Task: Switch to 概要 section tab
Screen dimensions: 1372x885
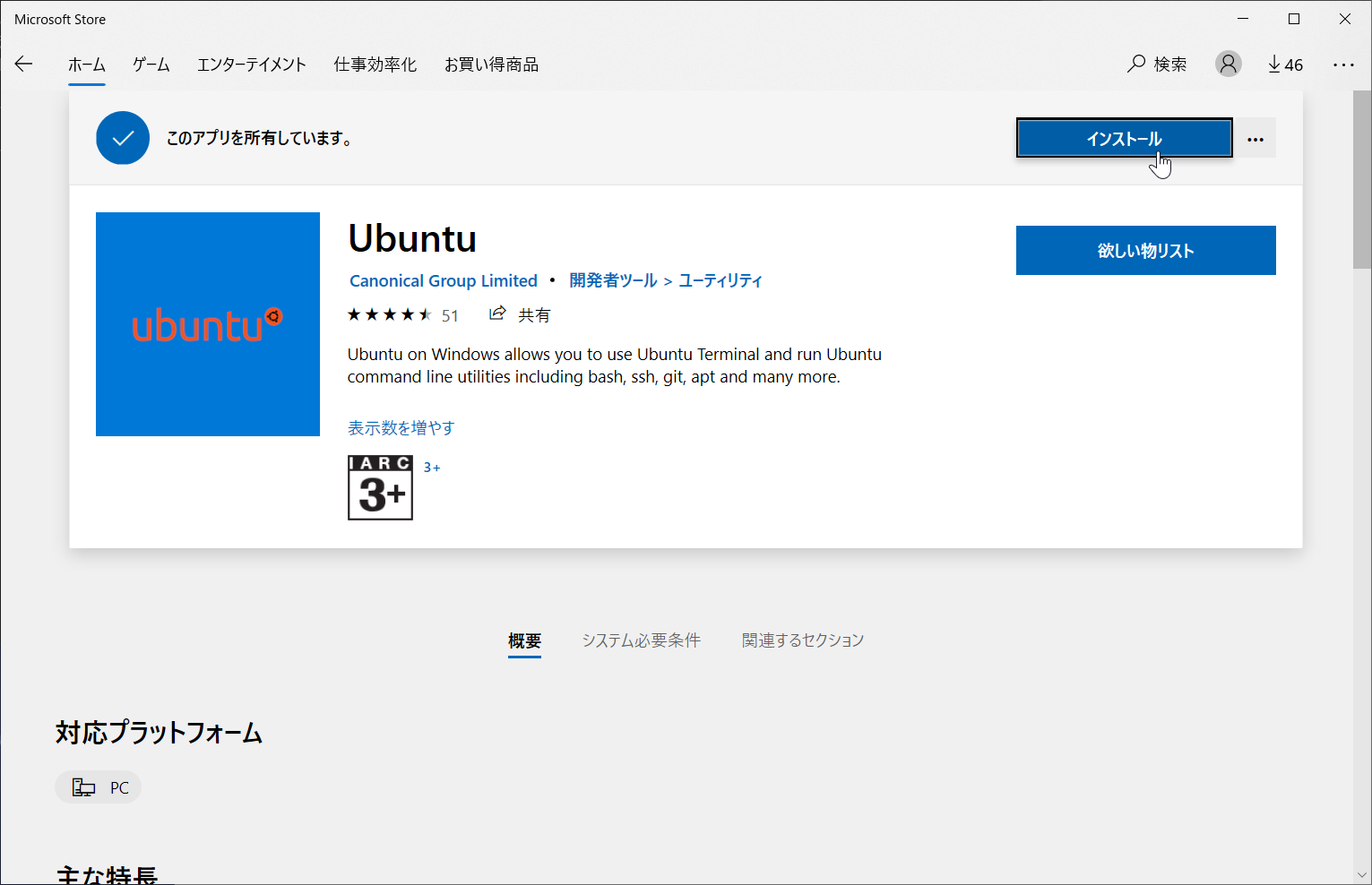Action: click(x=524, y=640)
